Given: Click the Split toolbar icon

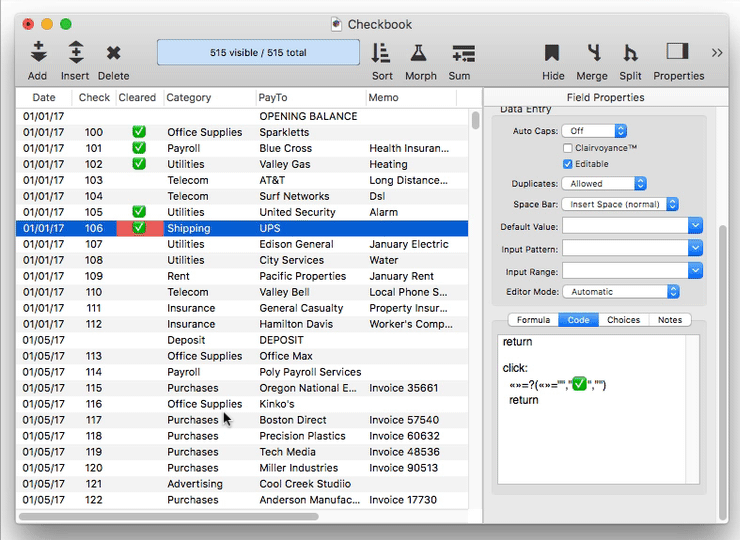Looking at the screenshot, I should coord(630,53).
